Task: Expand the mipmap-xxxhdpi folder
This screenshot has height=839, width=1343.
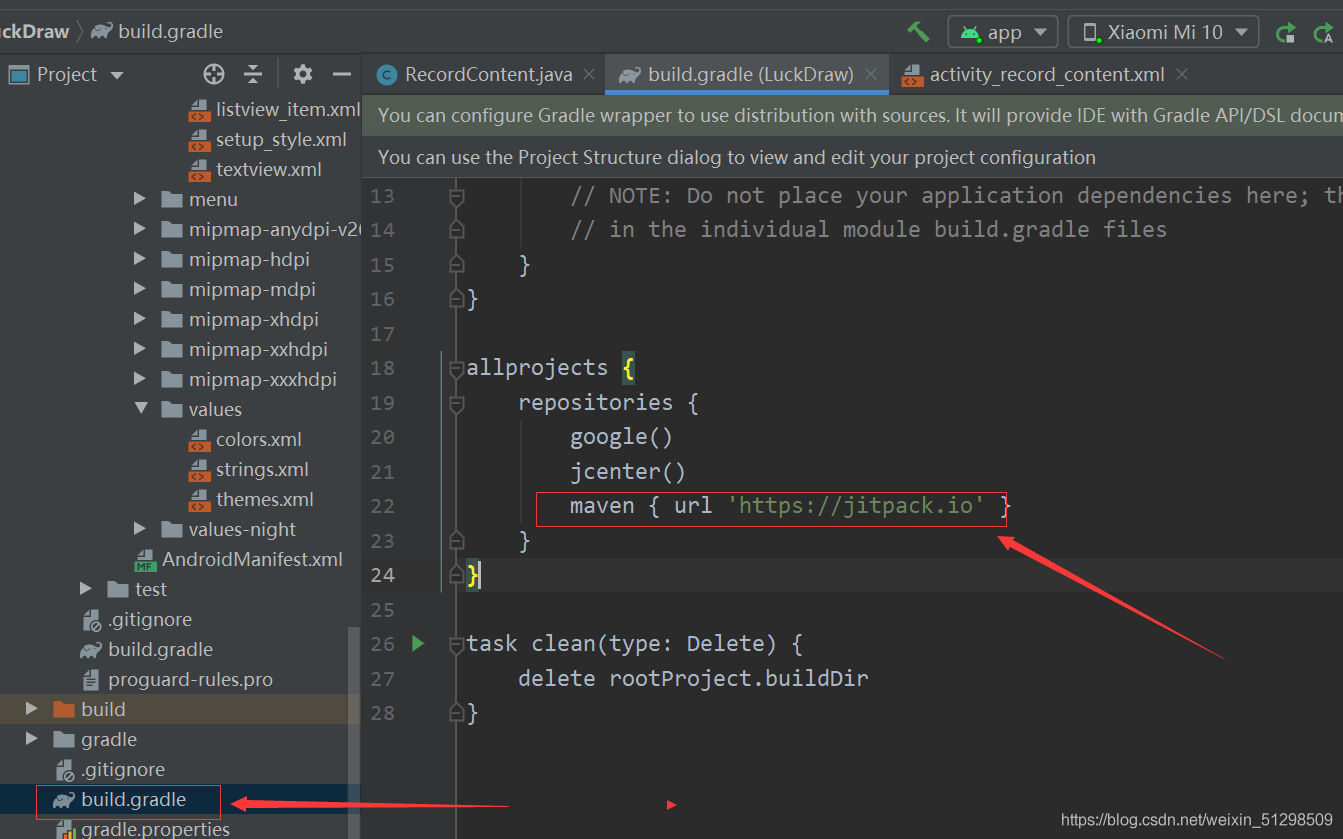Action: pos(140,380)
